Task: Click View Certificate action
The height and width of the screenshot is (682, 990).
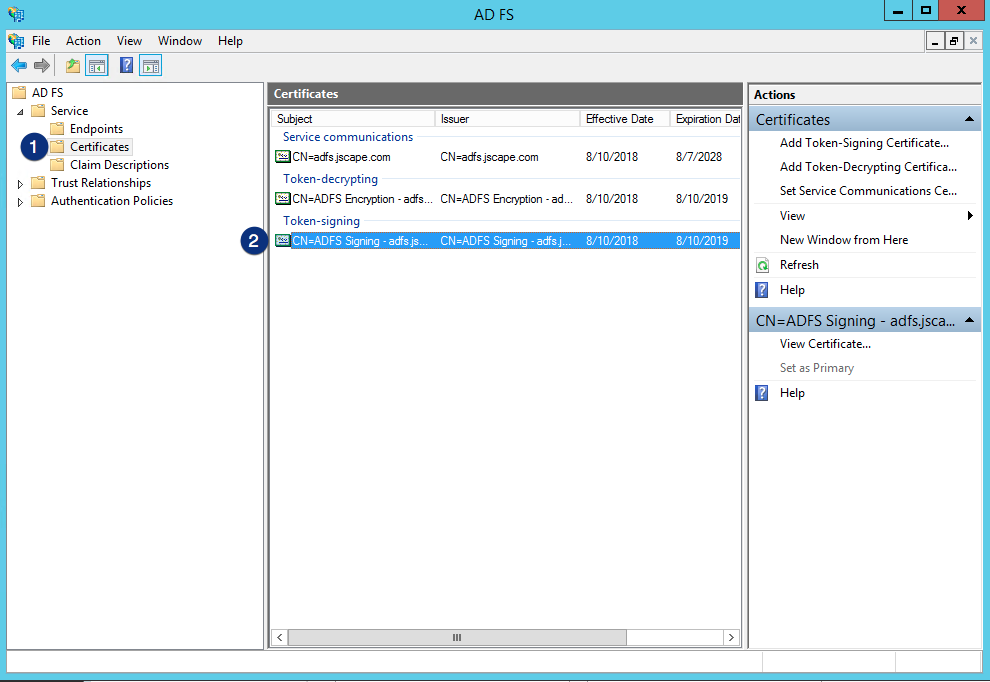Action: pos(825,344)
